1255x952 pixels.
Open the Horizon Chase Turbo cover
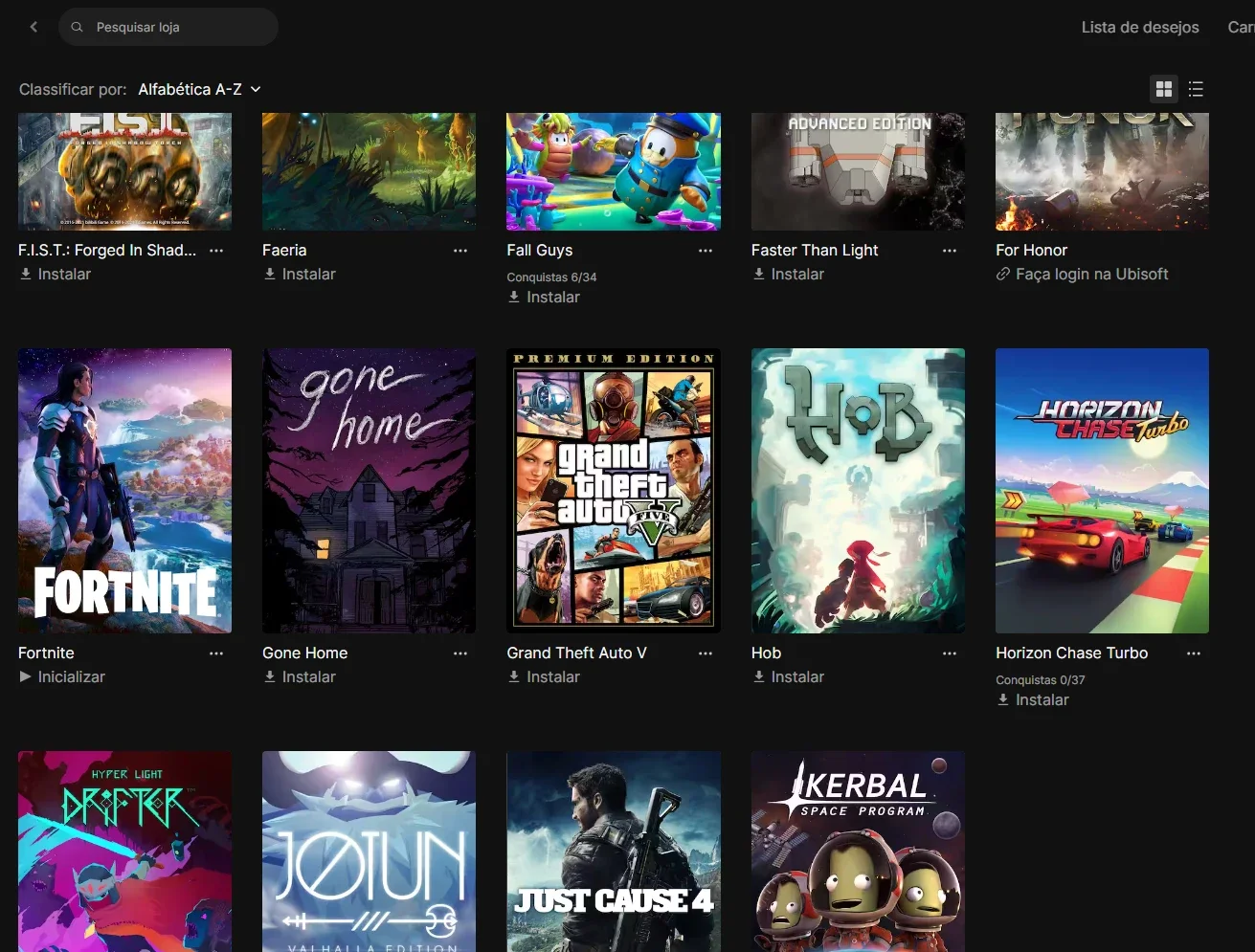tap(1102, 491)
